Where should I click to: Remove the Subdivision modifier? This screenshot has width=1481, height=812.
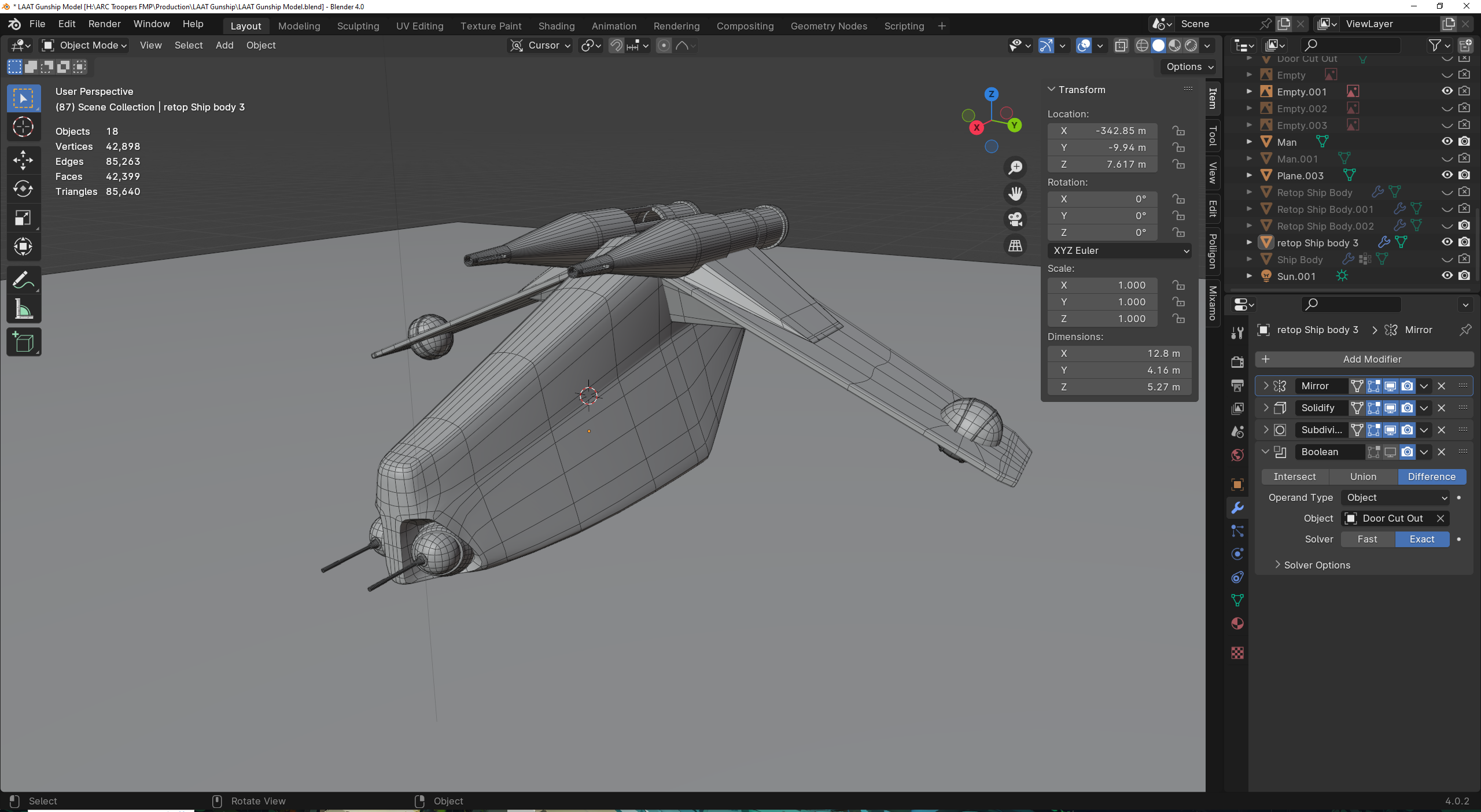point(1441,430)
